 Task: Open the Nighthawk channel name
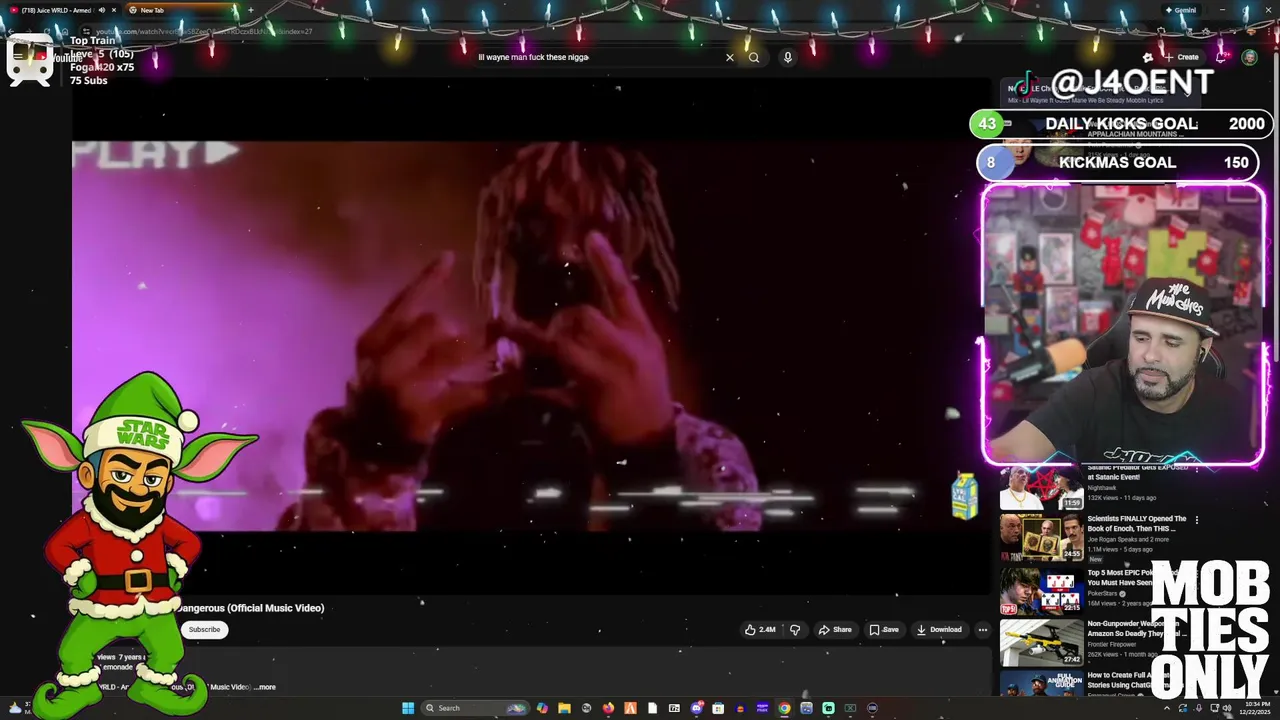[1102, 488]
